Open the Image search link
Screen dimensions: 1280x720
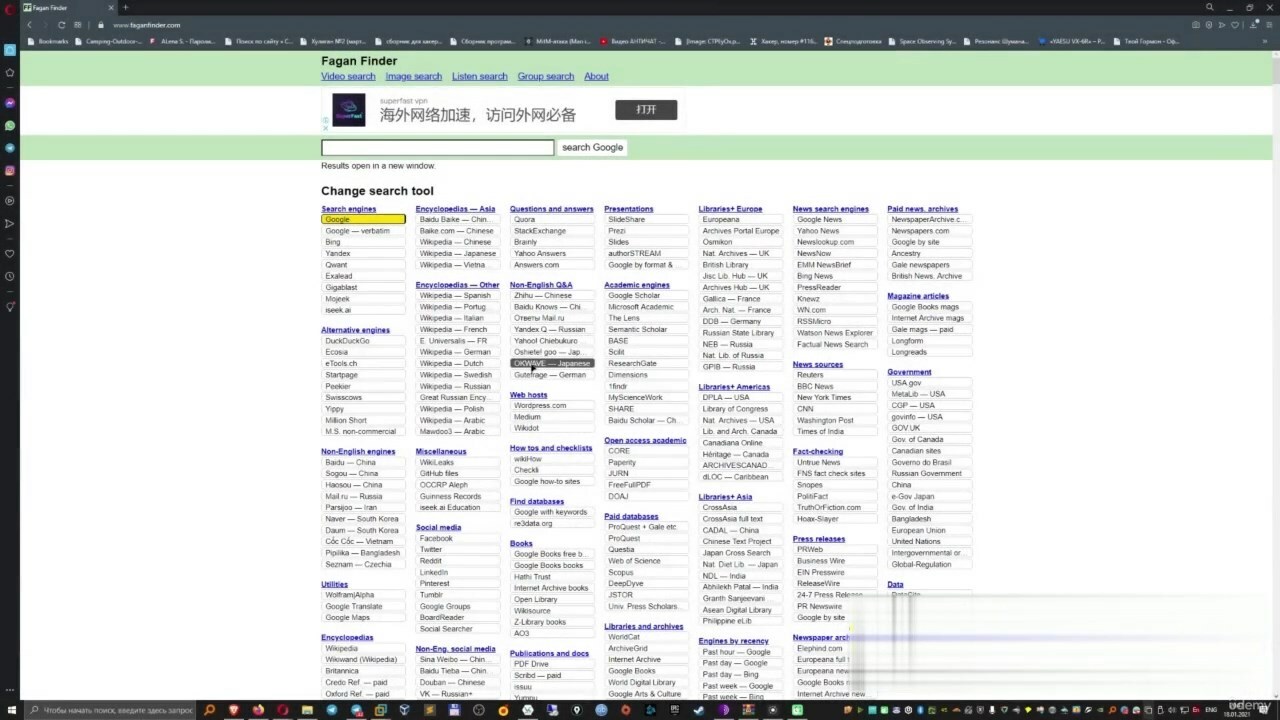[413, 76]
